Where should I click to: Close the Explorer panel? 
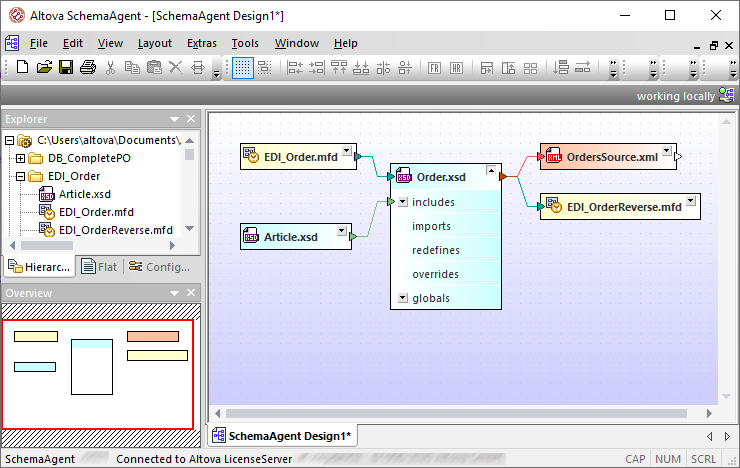(191, 119)
